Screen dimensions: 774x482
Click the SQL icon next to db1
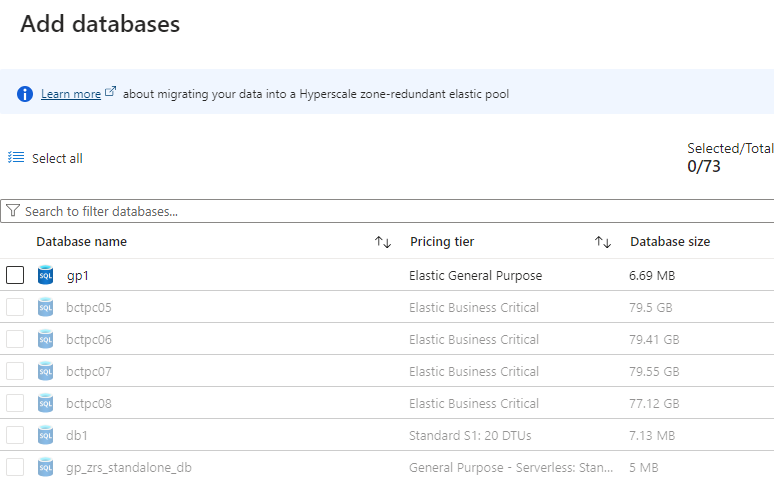[x=45, y=435]
